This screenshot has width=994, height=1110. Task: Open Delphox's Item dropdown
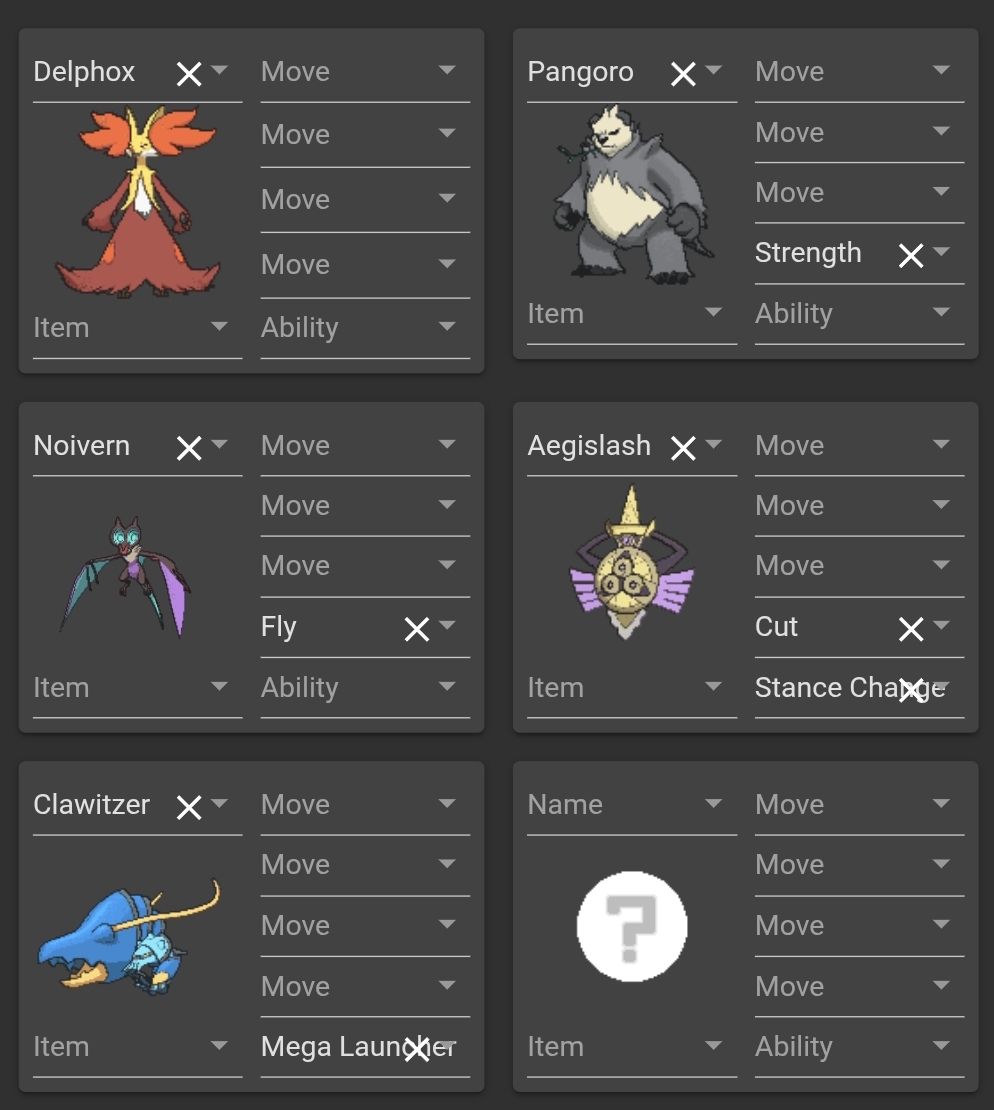click(x=137, y=328)
